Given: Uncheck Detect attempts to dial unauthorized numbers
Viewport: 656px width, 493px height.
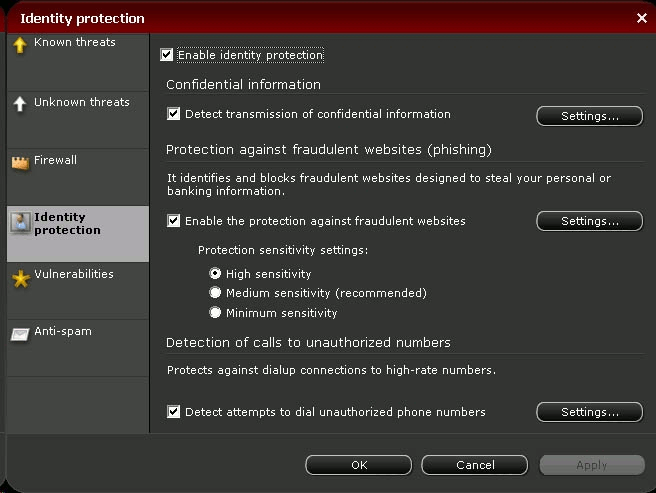Looking at the screenshot, I should [x=173, y=411].
